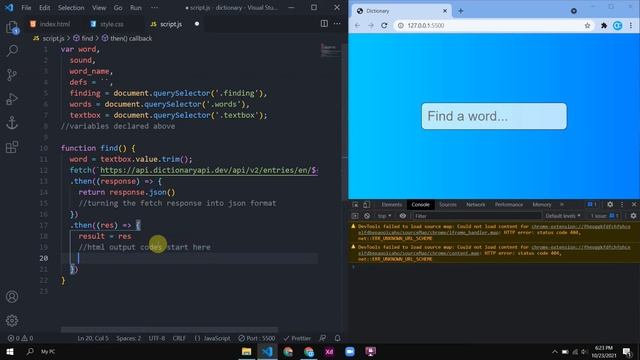This screenshot has height=360, width=640.
Task: Click Chrome's back arrow
Action: pos(358,25)
